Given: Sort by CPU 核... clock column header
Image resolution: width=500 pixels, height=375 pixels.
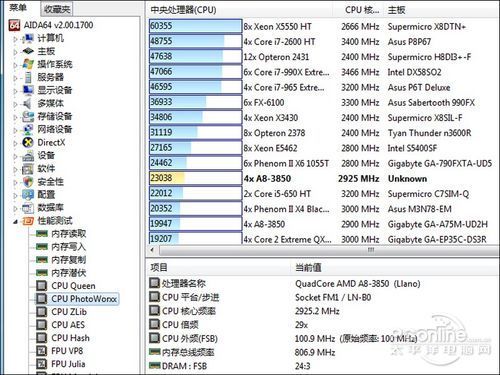Looking at the screenshot, I should click(x=357, y=10).
